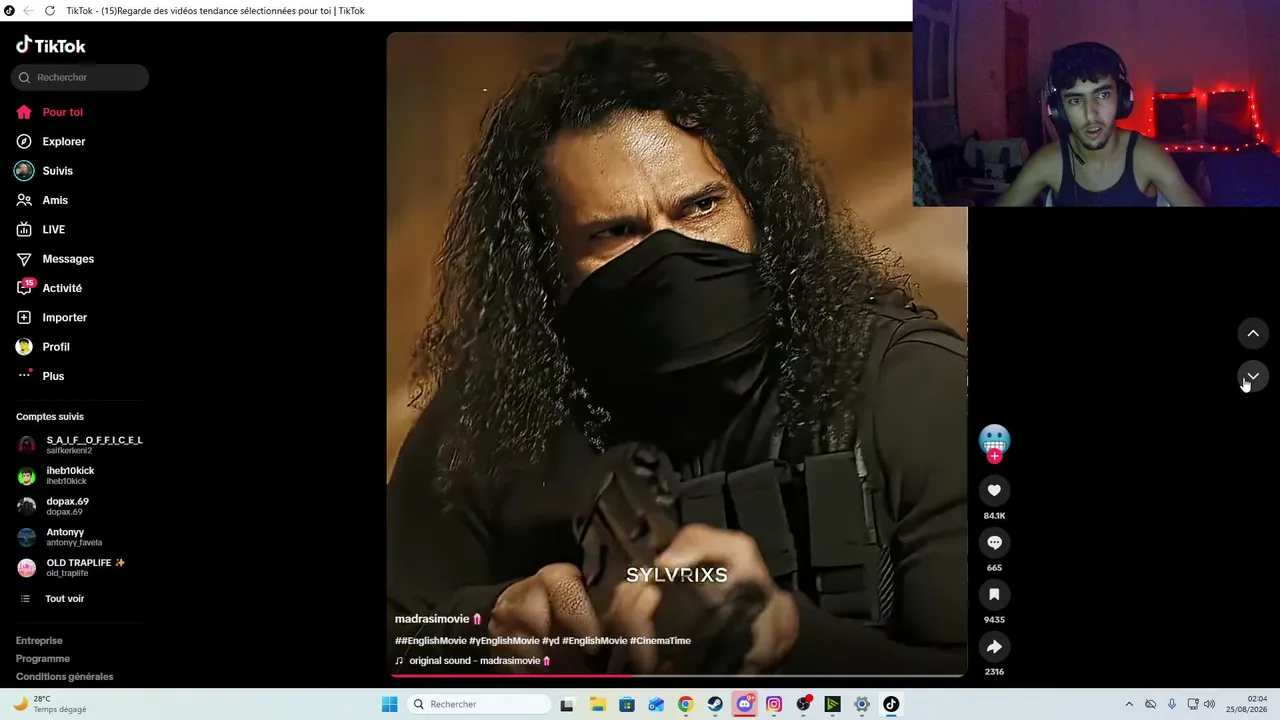Image resolution: width=1280 pixels, height=720 pixels.
Task: Open the #yEnglishMovie hashtag
Action: point(504,640)
